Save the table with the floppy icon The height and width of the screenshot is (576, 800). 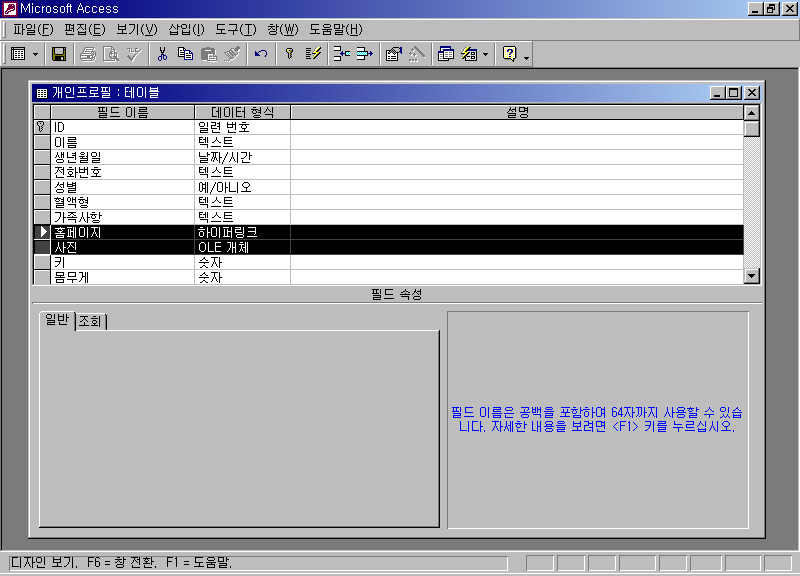(x=59, y=54)
